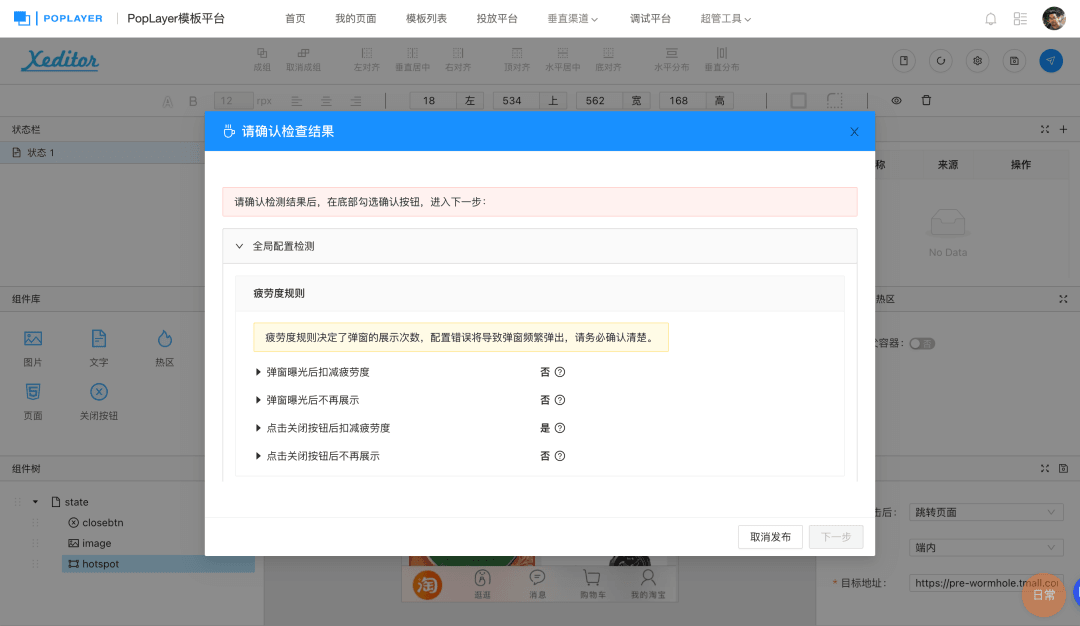This screenshot has width=1080, height=626.
Task: Add the 关闭按钮 close button component
Action: (x=98, y=401)
